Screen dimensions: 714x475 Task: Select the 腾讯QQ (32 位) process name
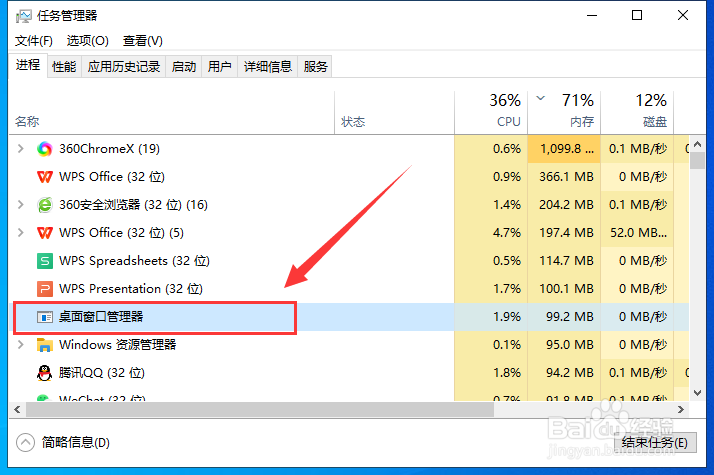coord(102,373)
